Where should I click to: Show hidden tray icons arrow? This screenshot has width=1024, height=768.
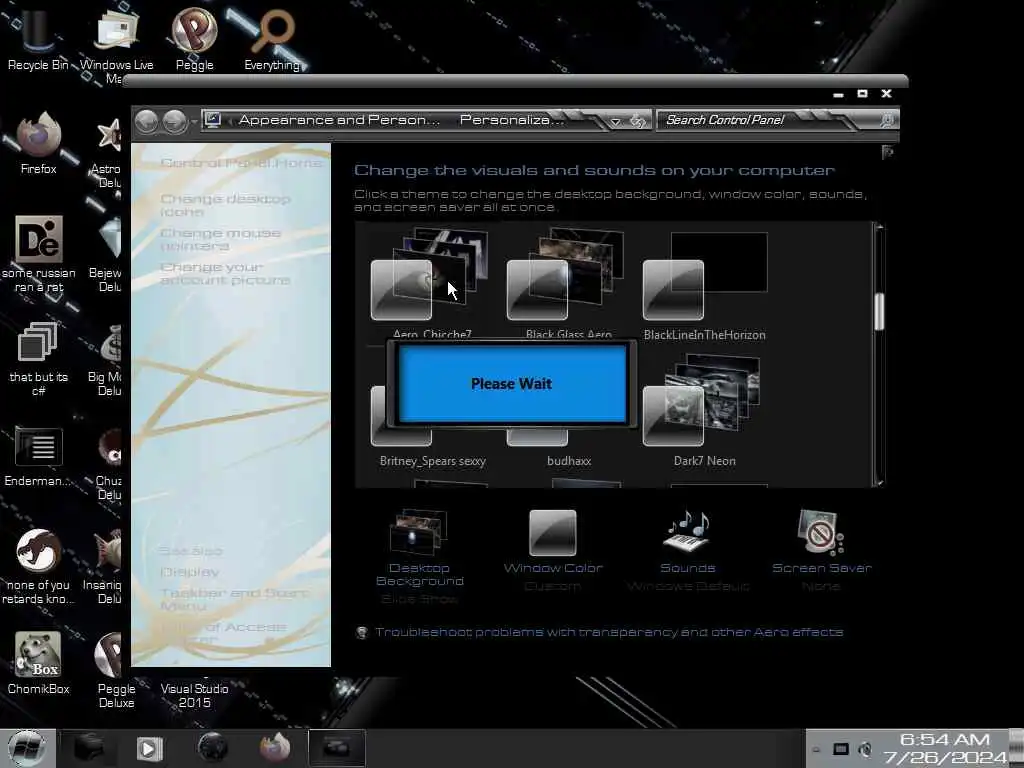click(x=816, y=750)
